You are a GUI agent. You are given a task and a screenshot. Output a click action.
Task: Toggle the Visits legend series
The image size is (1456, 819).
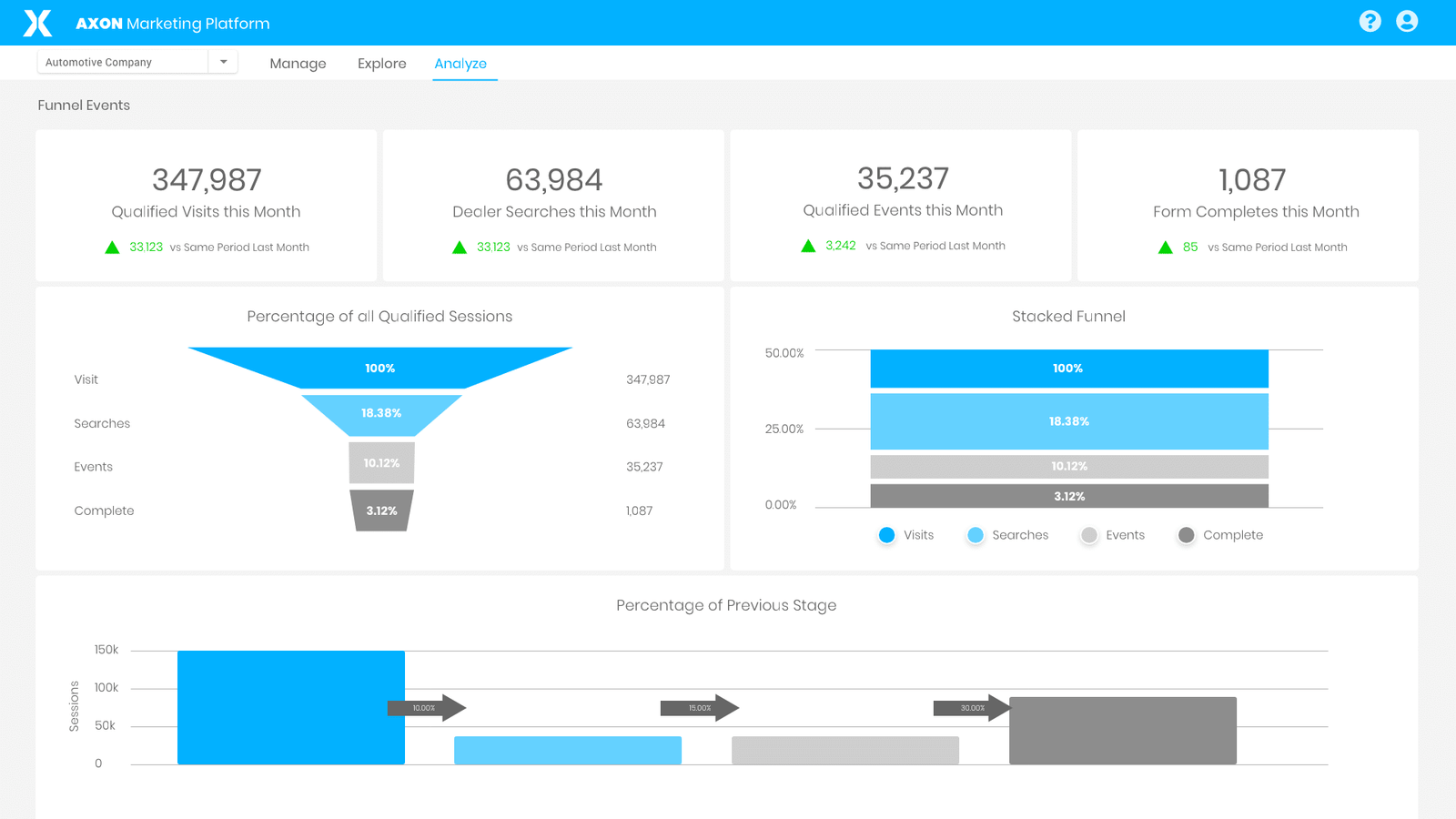pyautogui.click(x=886, y=535)
